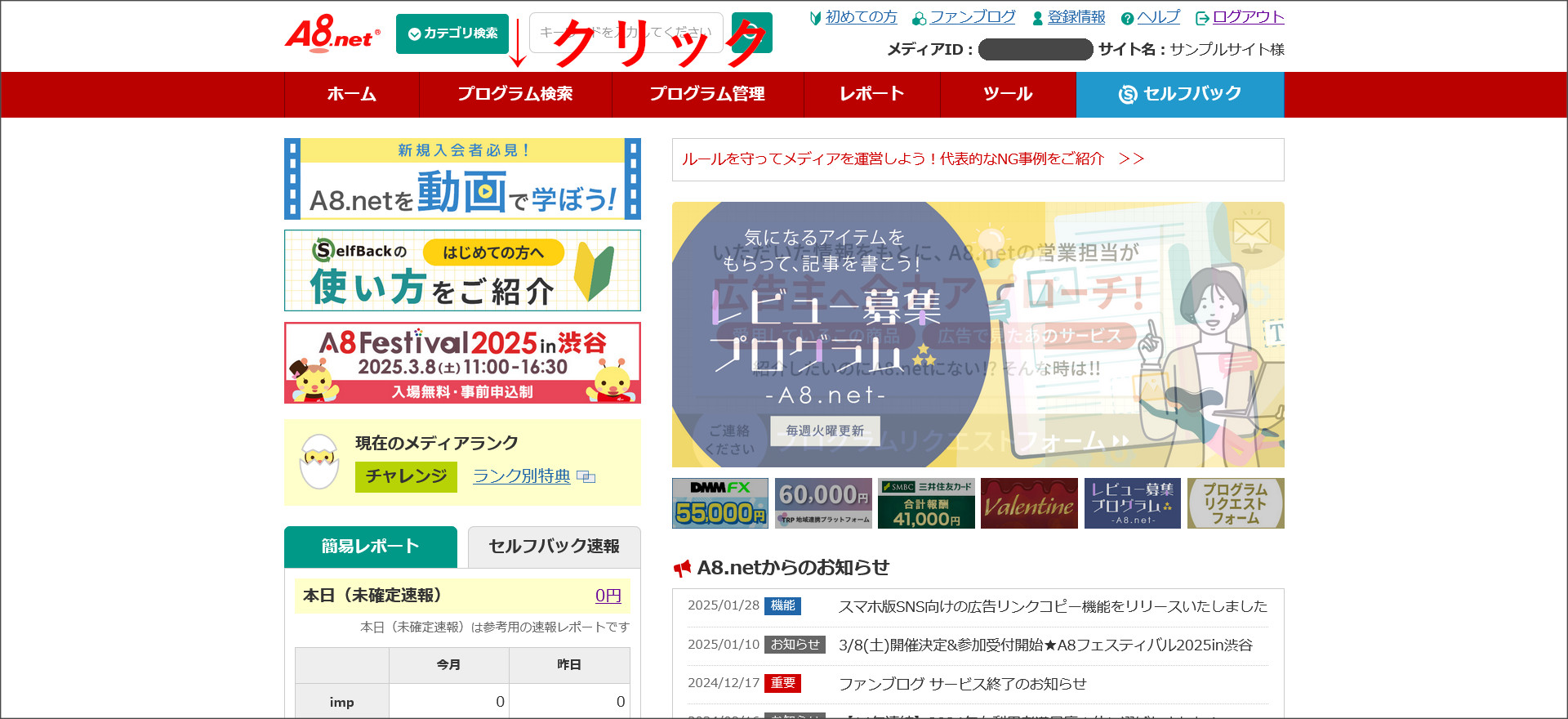Click the 今月 column header

449,665
